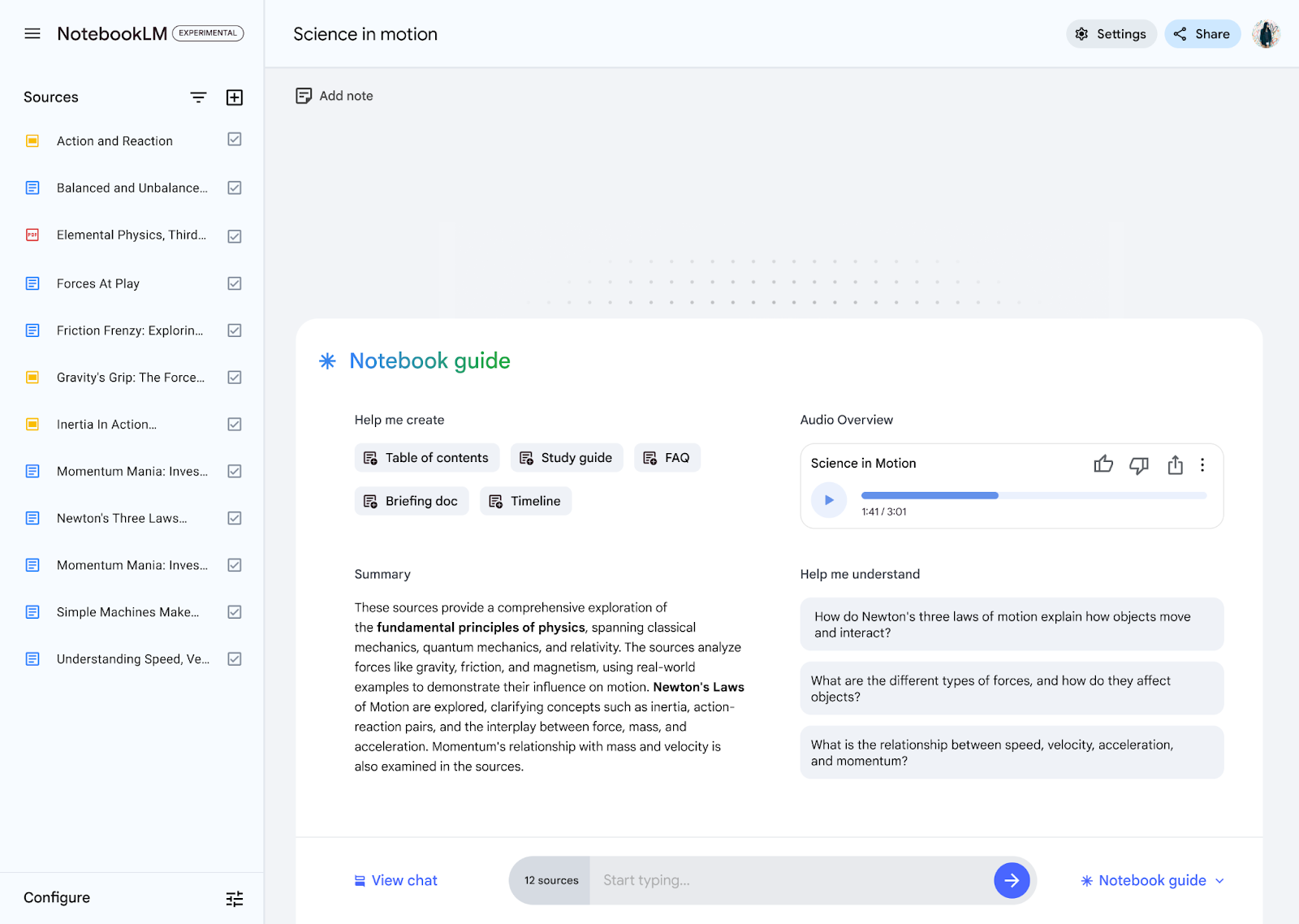Uncheck the Action and Reaction source
The height and width of the screenshot is (924, 1299).
point(234,140)
